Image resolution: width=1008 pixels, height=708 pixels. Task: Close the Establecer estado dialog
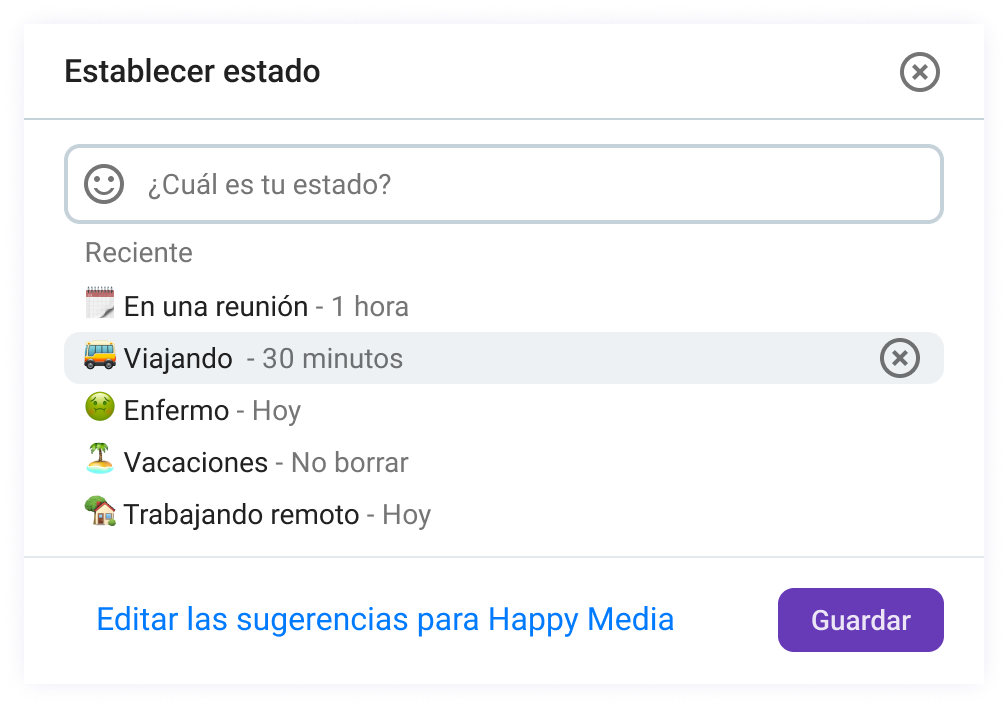coord(919,72)
